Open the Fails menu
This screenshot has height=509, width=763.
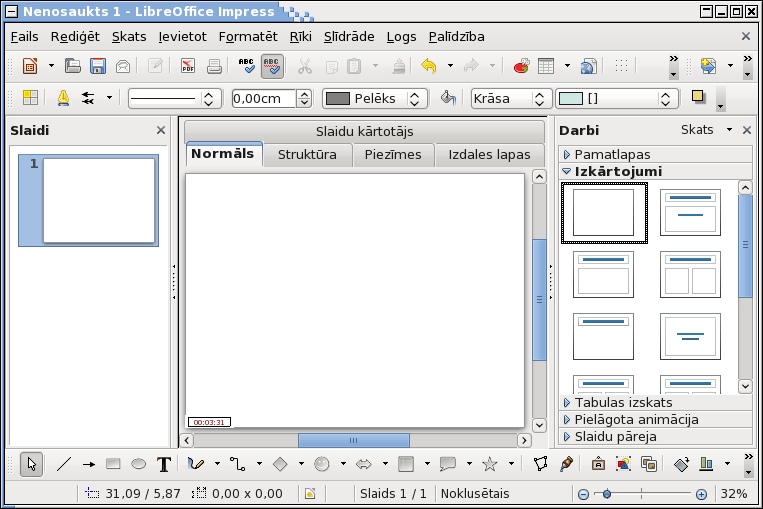[x=24, y=37]
